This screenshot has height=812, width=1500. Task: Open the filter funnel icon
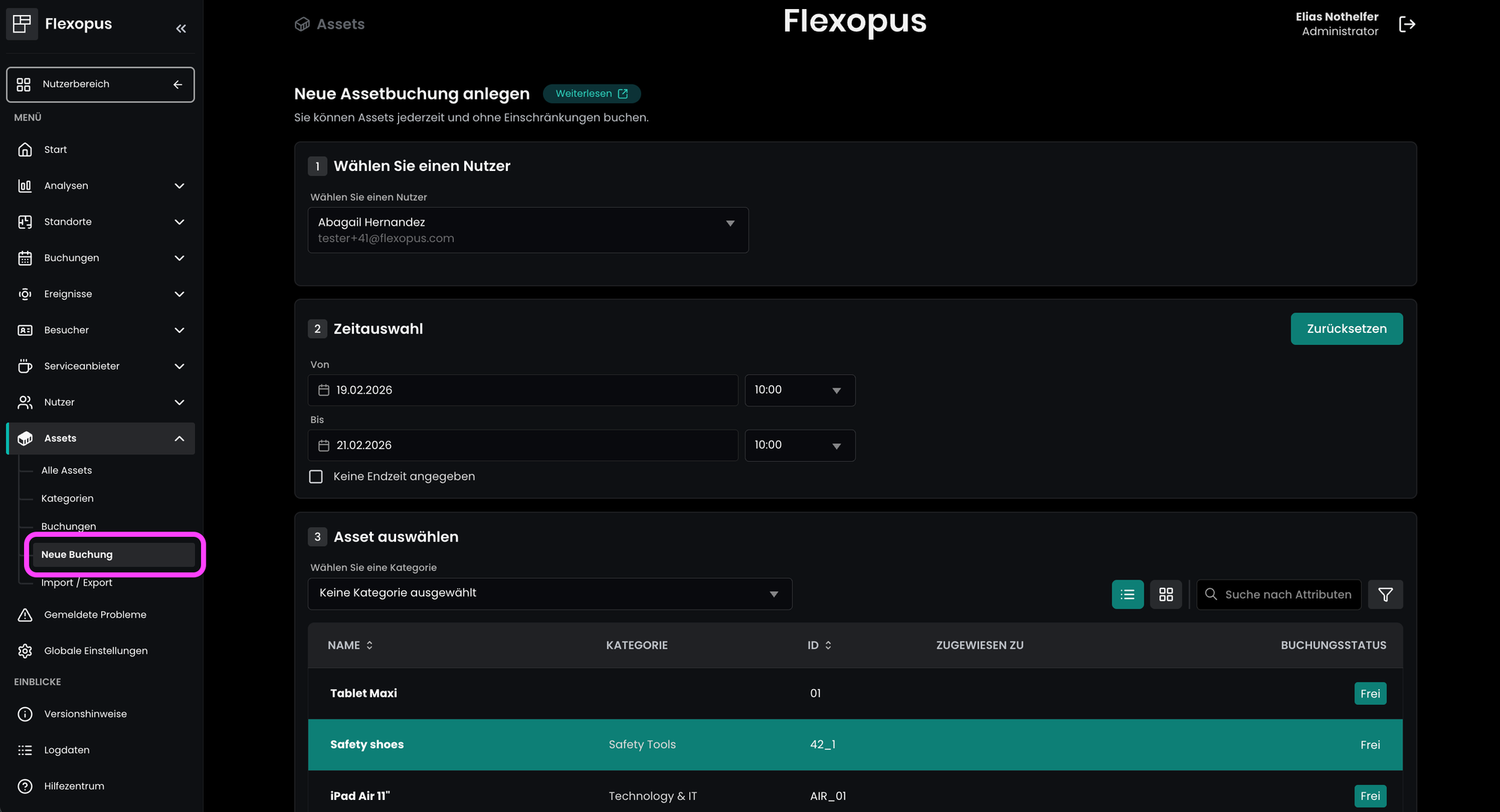coord(1385,595)
